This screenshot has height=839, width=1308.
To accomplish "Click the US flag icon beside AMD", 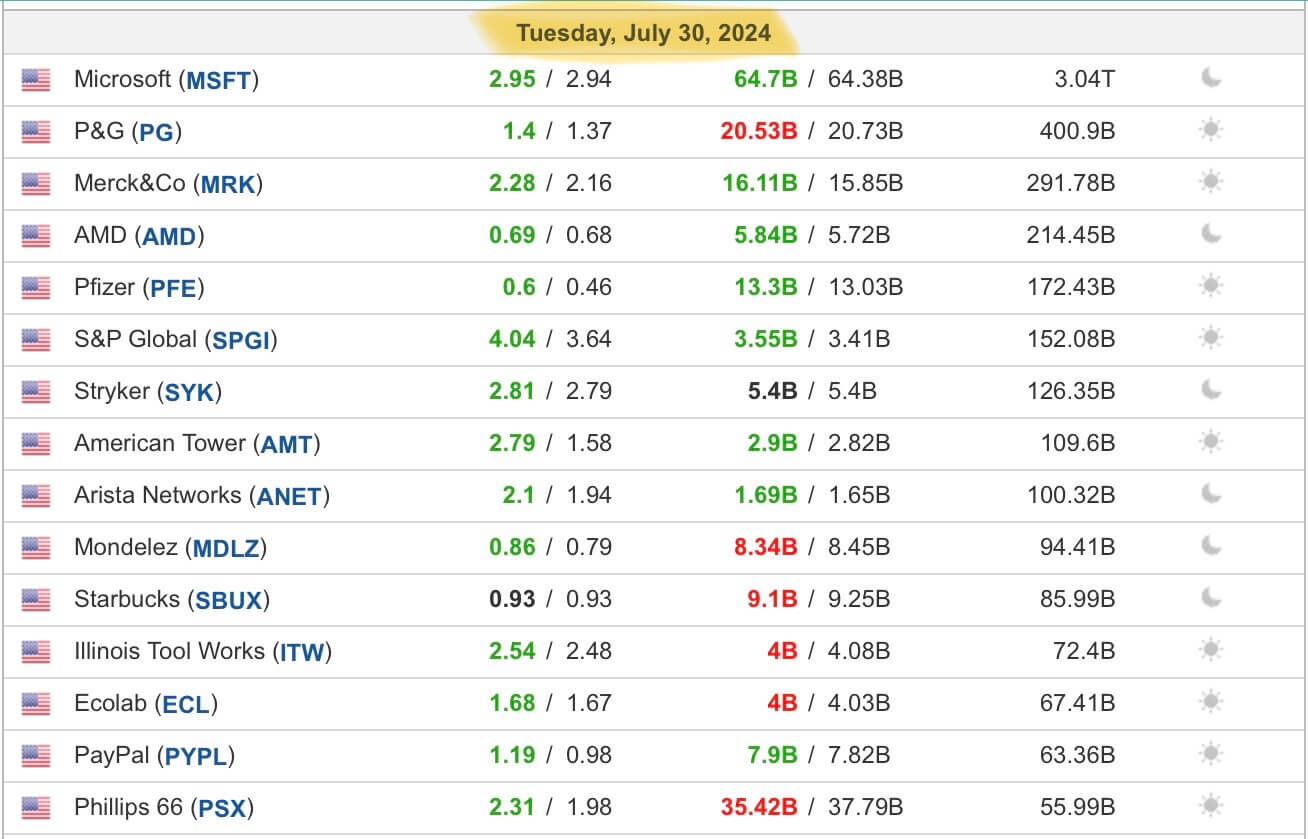I will [36, 236].
